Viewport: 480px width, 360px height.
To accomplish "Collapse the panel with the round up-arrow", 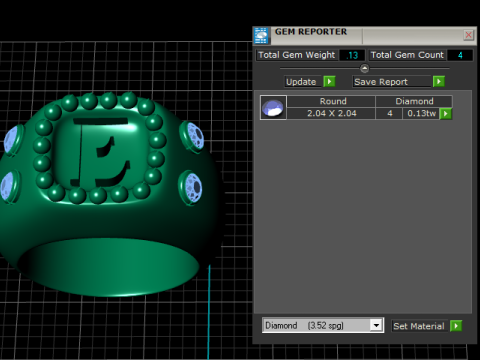I will (364, 68).
